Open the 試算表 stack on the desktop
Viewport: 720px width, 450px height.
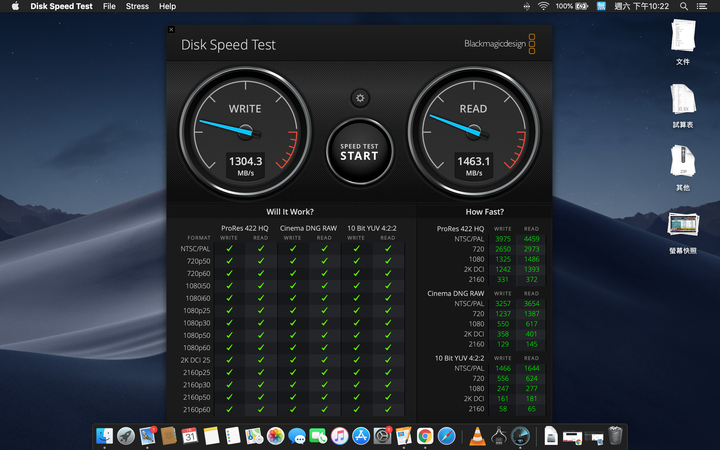[x=683, y=106]
